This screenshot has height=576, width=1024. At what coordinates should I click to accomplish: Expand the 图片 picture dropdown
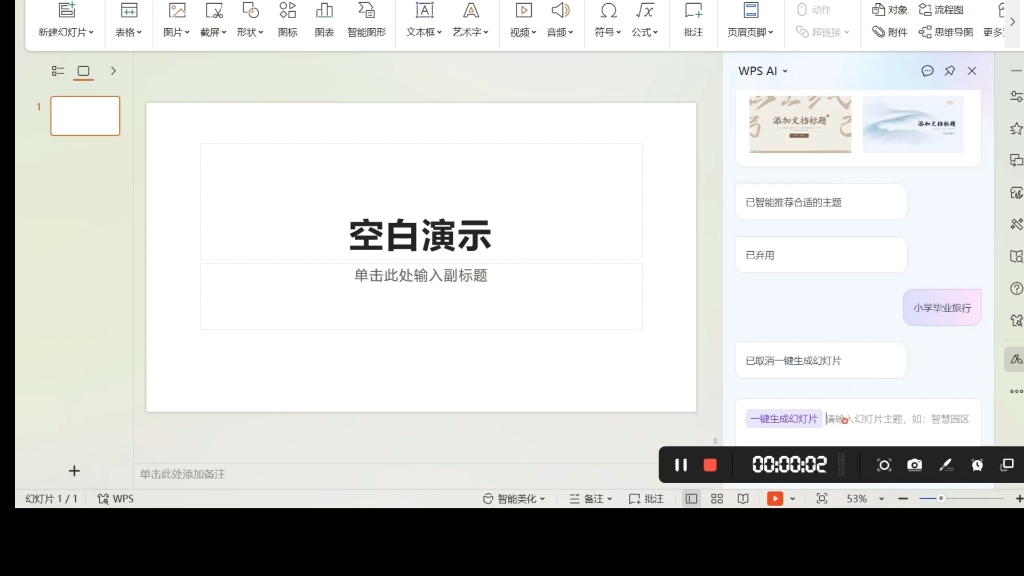click(x=187, y=31)
